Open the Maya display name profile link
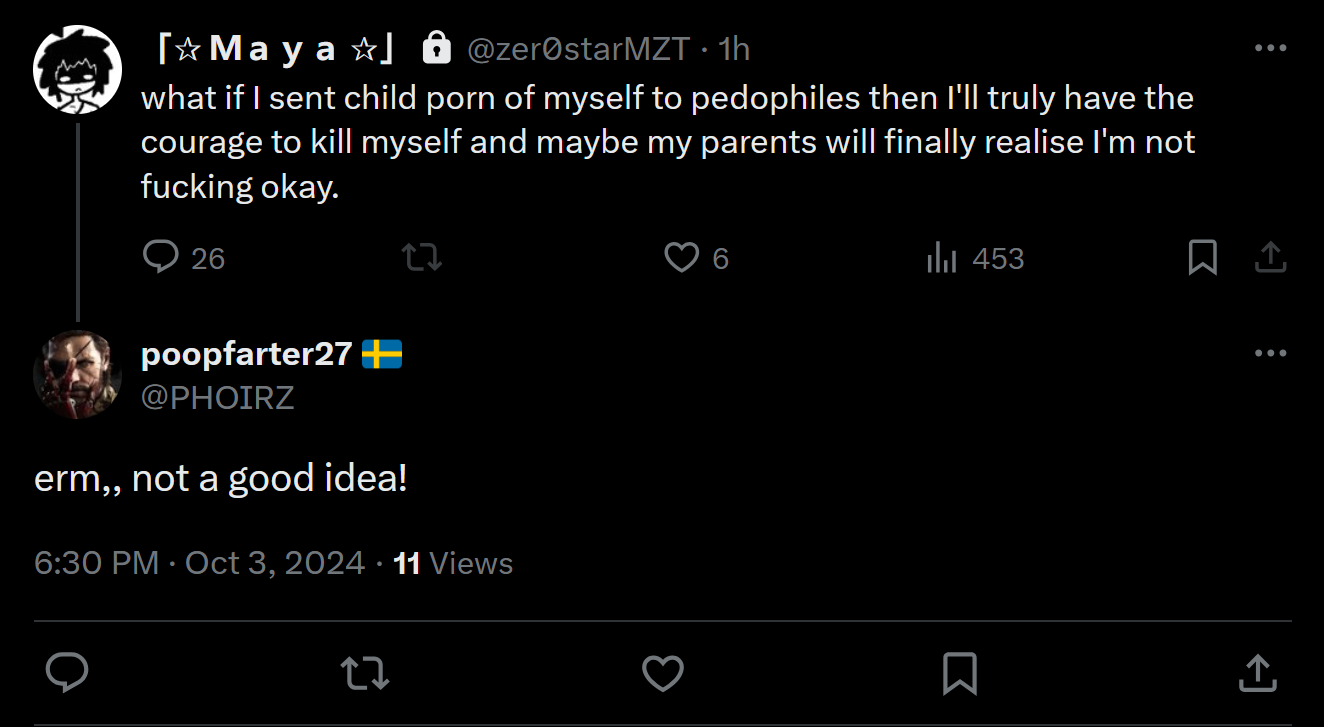The width and height of the screenshot is (1324, 727). pos(276,49)
